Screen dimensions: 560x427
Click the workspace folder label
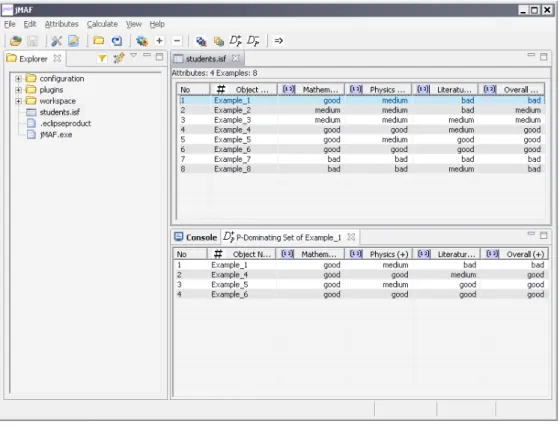tap(58, 101)
